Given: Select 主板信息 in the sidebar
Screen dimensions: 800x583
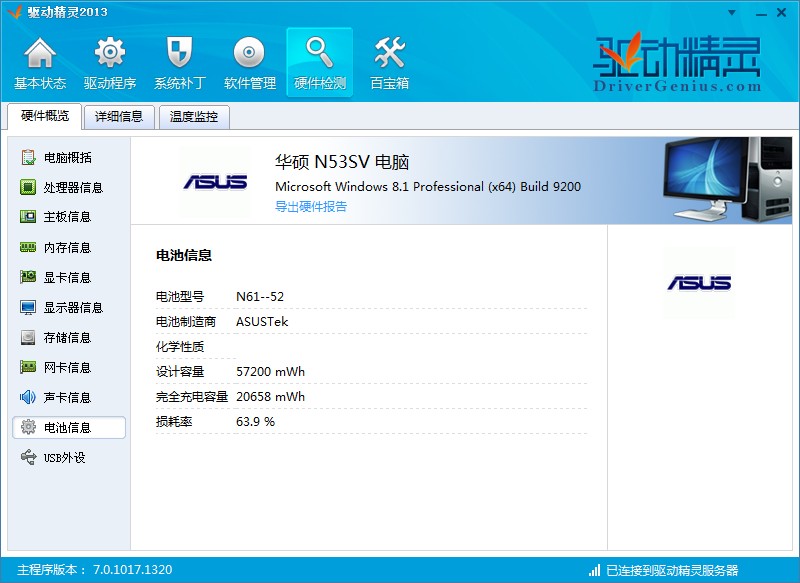Looking at the screenshot, I should pyautogui.click(x=69, y=217).
